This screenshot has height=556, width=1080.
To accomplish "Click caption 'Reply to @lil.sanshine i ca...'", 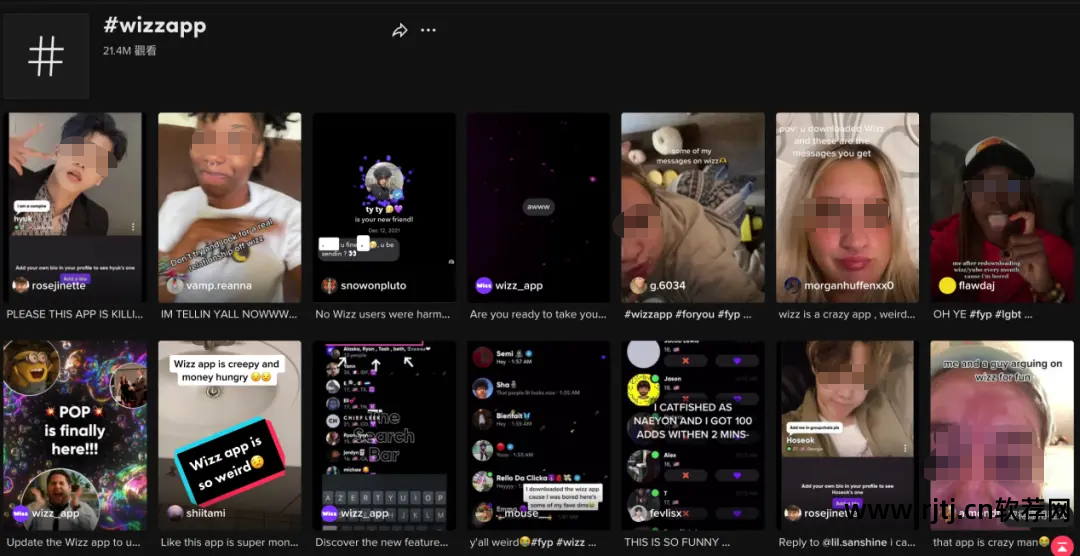I will coord(847,542).
